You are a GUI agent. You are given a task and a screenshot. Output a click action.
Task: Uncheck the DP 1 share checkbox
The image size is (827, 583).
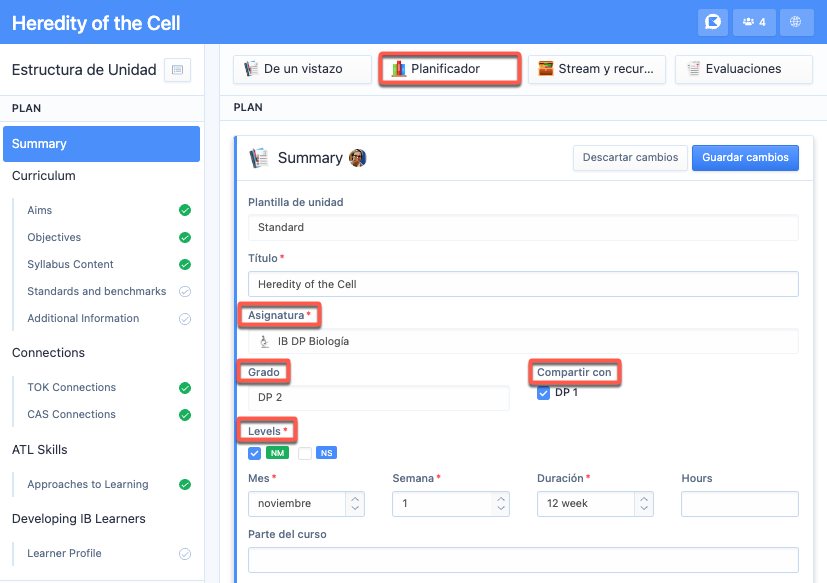click(543, 393)
